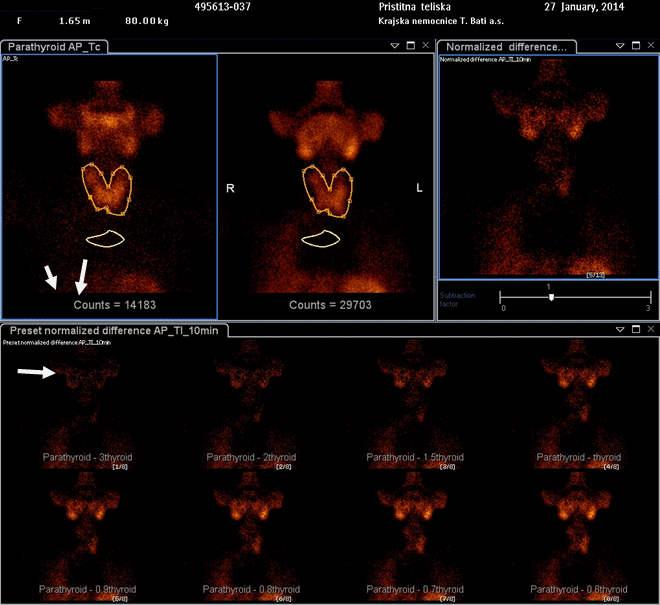
Task: Maximize the Normalized difference panel
Action: click(x=635, y=46)
